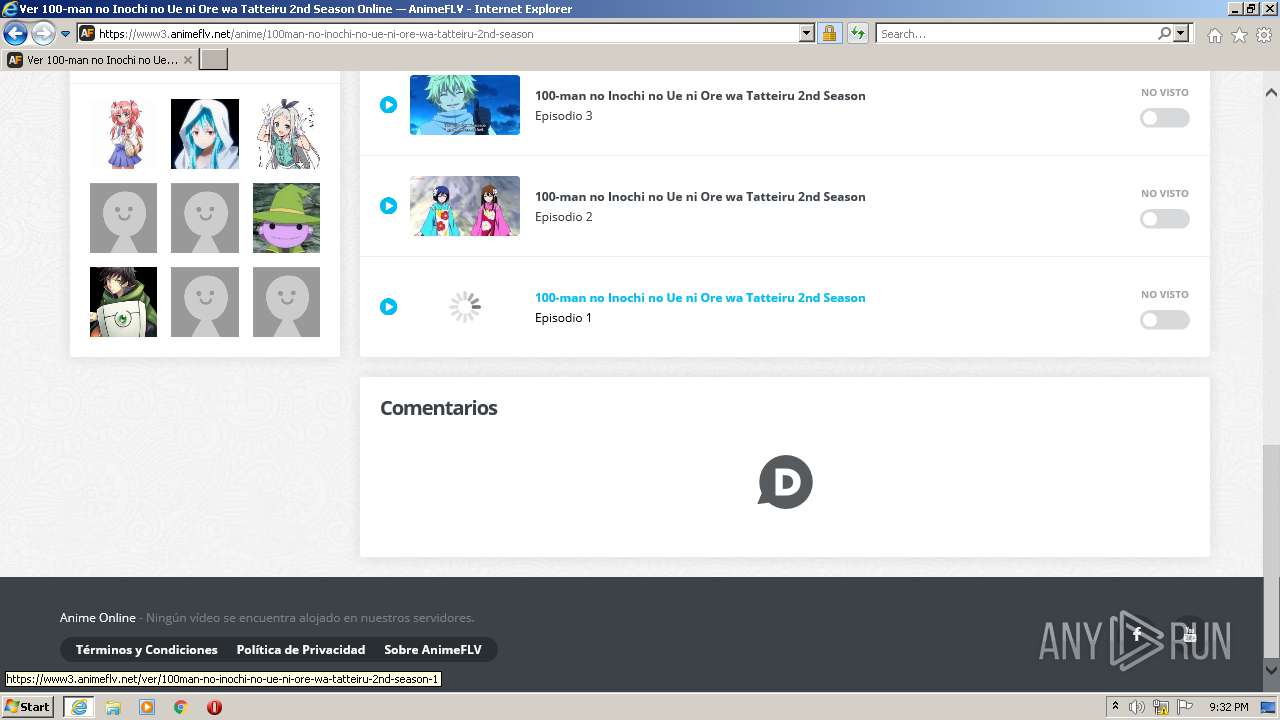Toggle the NO VISTO switch for Episodio 1
This screenshot has height=720, width=1280.
coord(1165,320)
